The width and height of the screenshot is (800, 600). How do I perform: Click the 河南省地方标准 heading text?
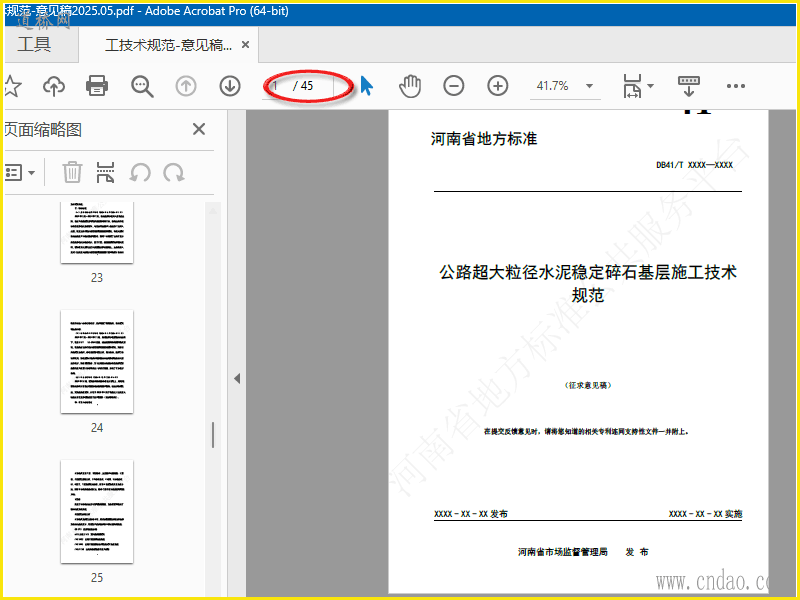point(484,139)
